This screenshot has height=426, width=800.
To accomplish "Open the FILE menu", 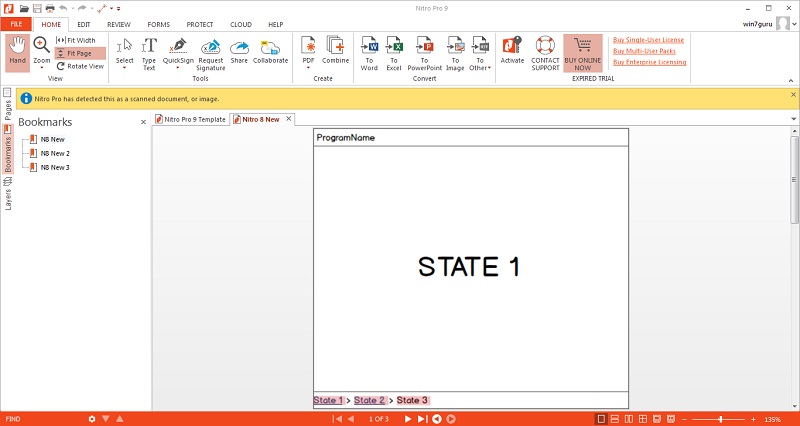I will coord(16,24).
